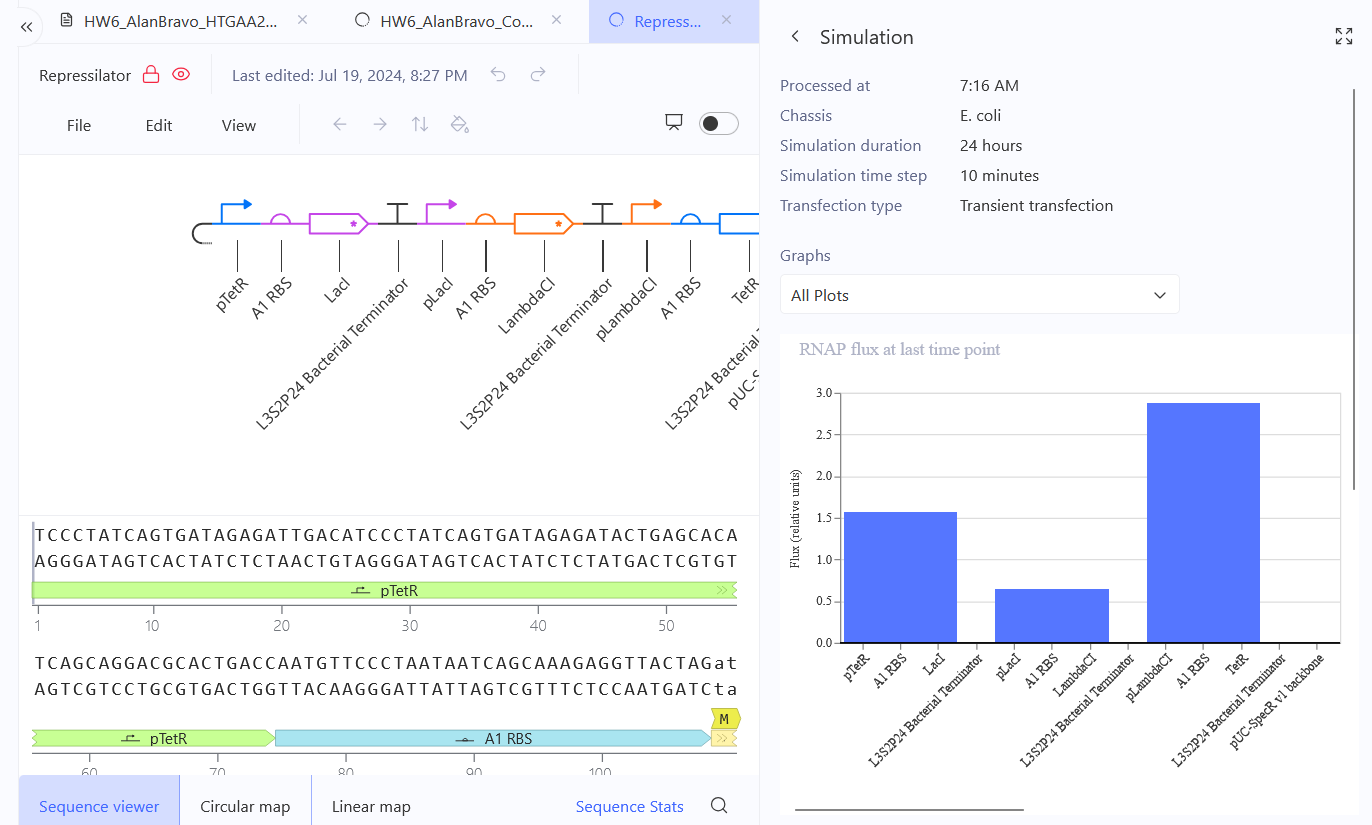
Task: Close the HW6_AlanBravo_HTGAA2 tab
Action: [x=303, y=20]
